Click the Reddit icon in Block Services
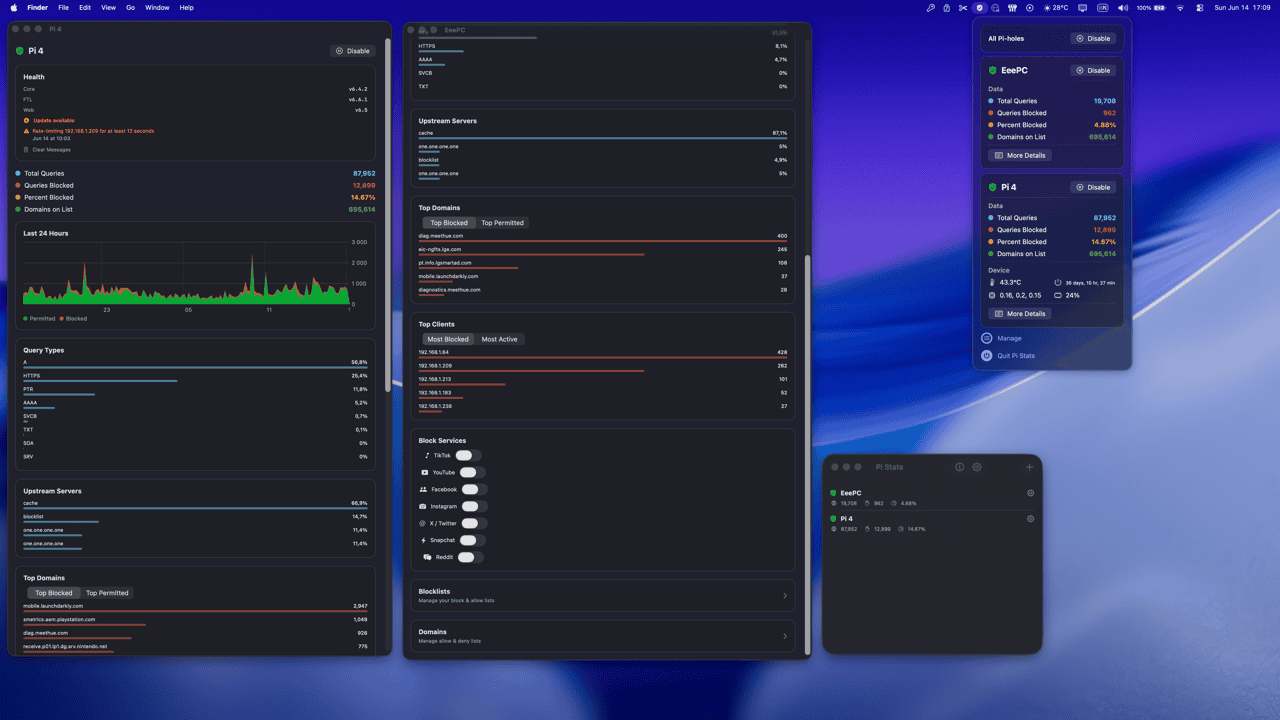Viewport: 1280px width, 720px height. click(427, 557)
